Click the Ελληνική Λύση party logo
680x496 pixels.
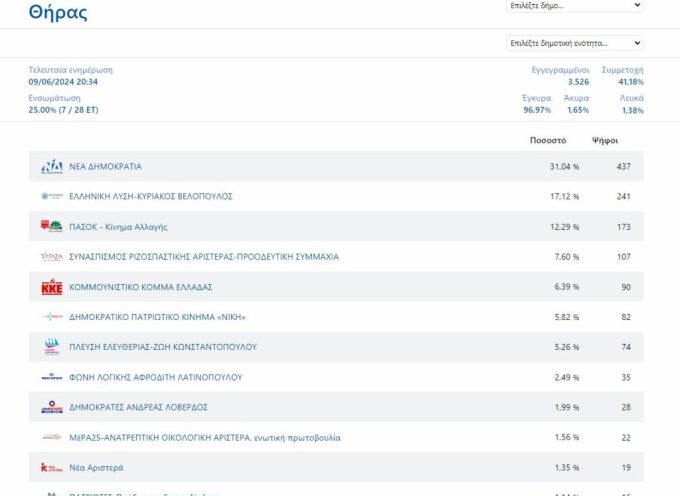tap(52, 196)
